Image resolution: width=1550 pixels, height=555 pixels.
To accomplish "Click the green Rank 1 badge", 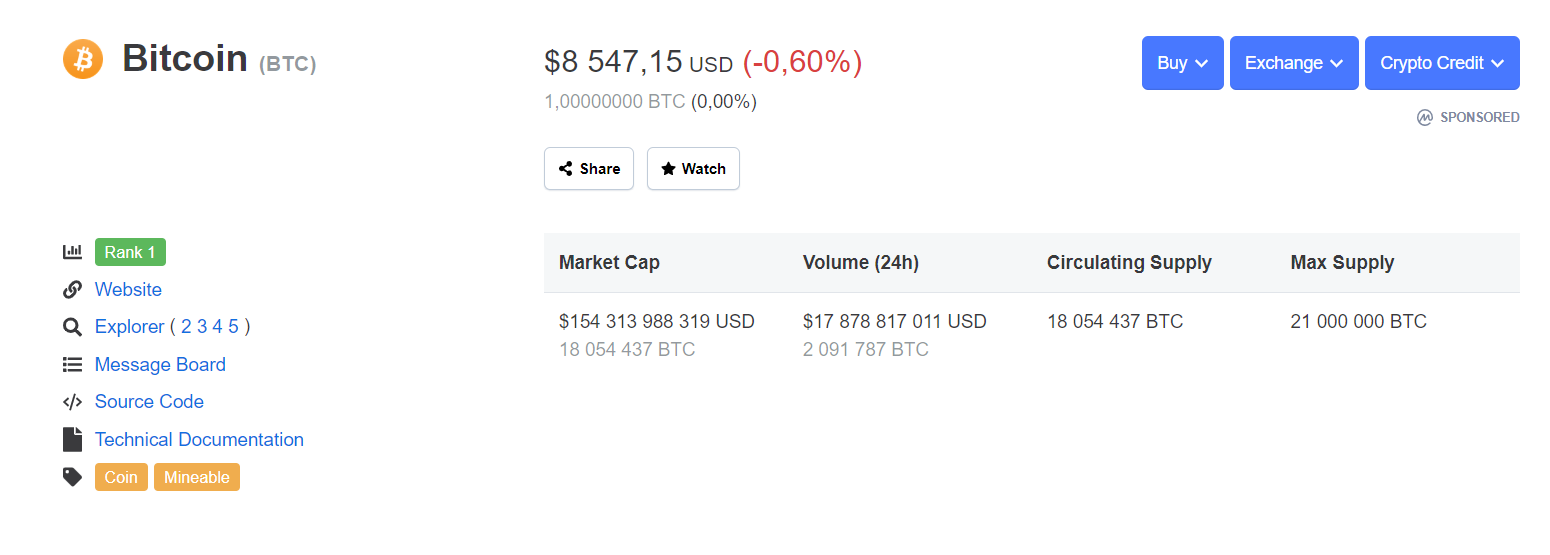I will 130,252.
